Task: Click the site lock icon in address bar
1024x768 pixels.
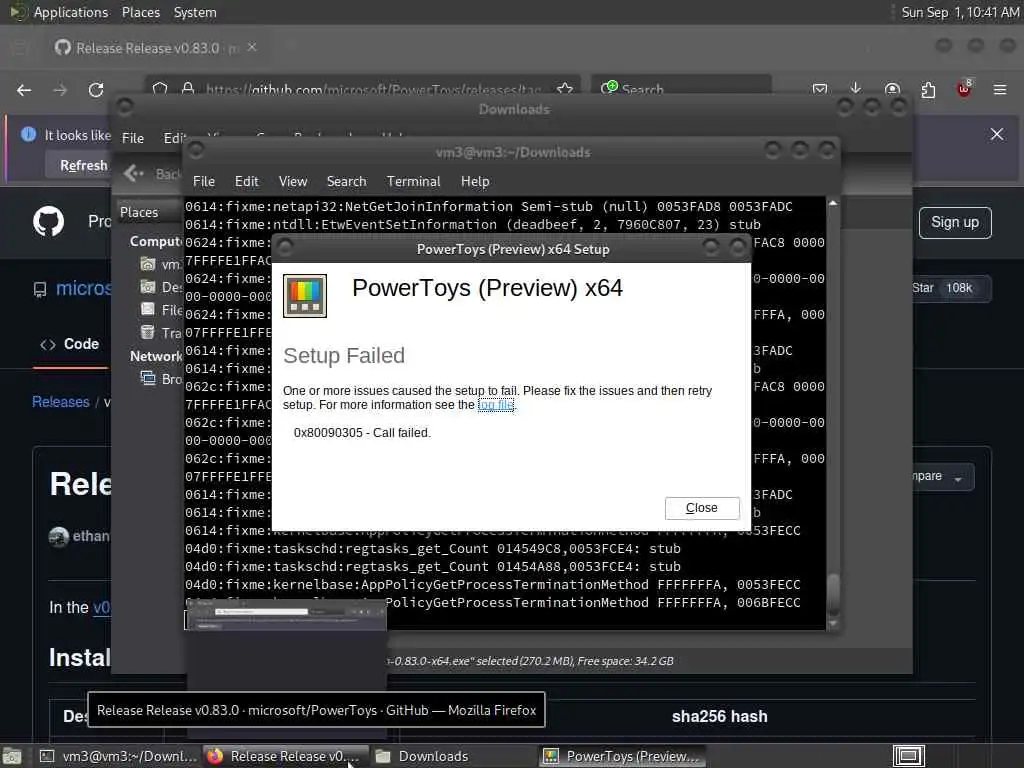Action: [x=187, y=89]
